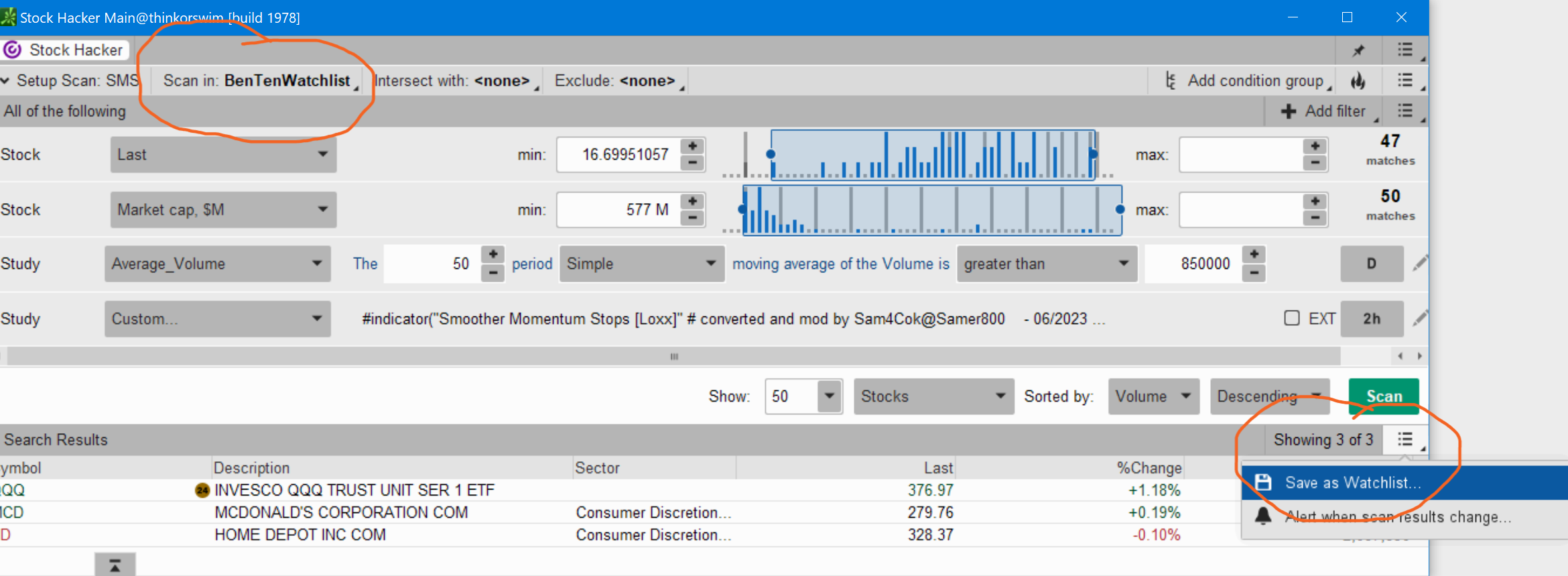Image resolution: width=1568 pixels, height=576 pixels.
Task: Select Save as Watchlist... menu item
Action: 1404,483
